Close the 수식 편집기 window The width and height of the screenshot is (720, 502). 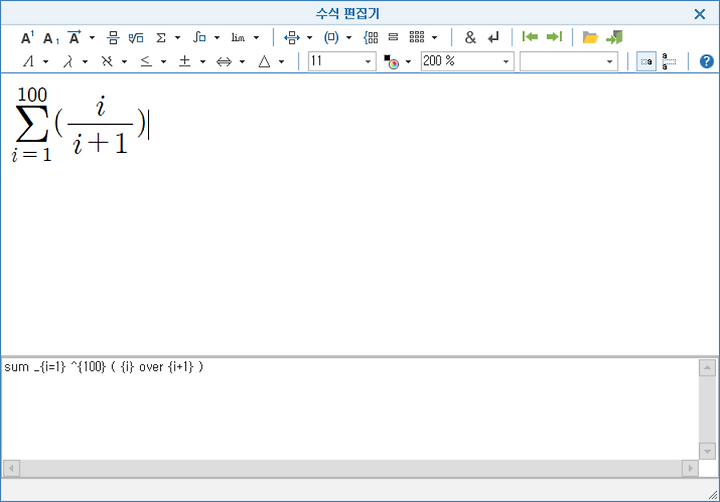(699, 14)
